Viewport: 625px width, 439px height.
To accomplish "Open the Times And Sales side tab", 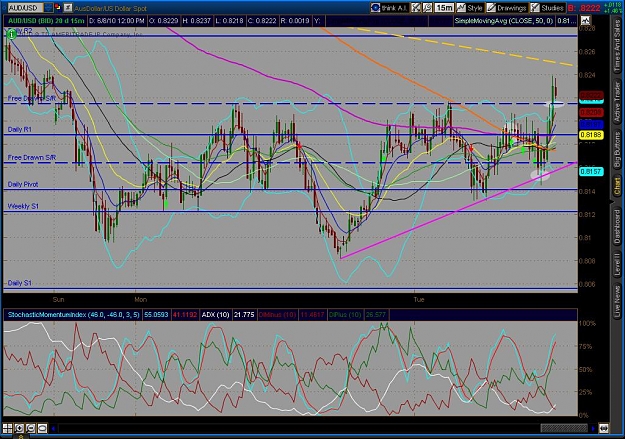I will point(617,45).
